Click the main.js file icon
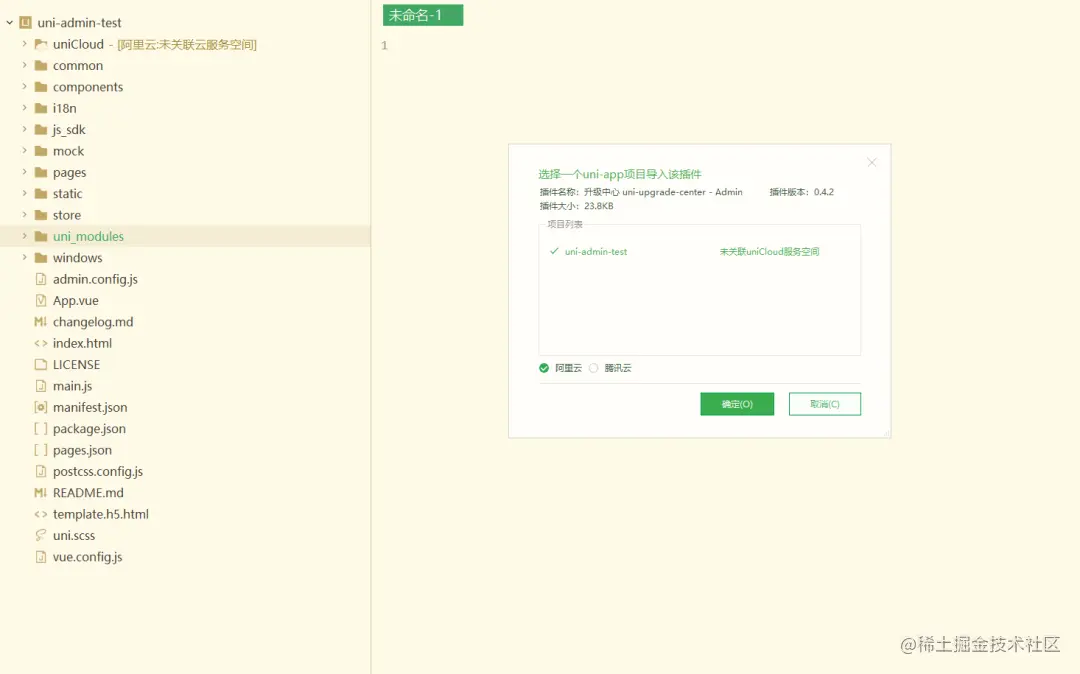The image size is (1080, 674). (x=41, y=386)
